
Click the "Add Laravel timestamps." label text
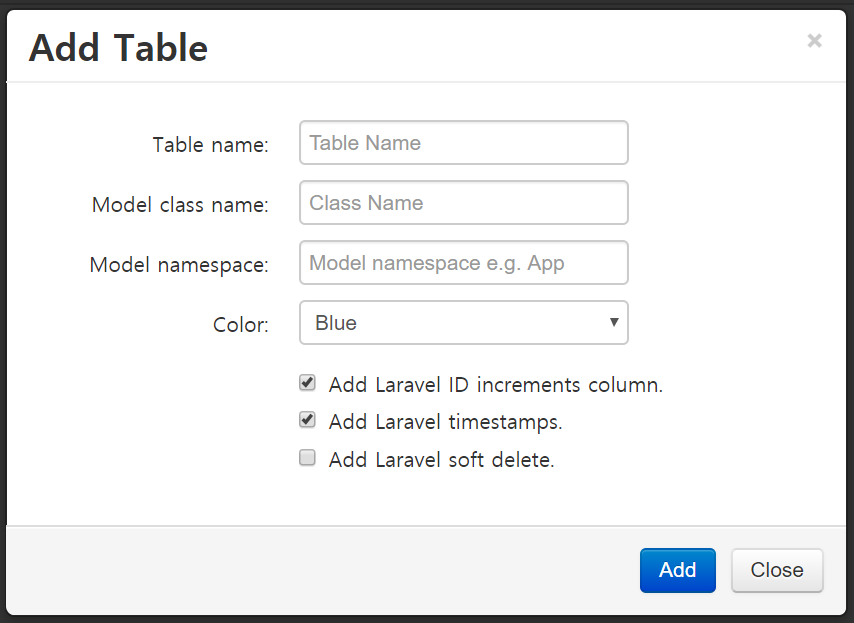pyautogui.click(x=445, y=422)
